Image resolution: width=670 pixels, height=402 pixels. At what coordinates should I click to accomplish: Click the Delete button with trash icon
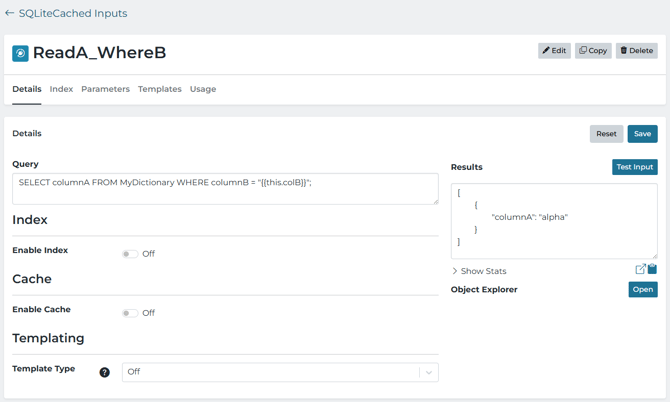point(636,50)
